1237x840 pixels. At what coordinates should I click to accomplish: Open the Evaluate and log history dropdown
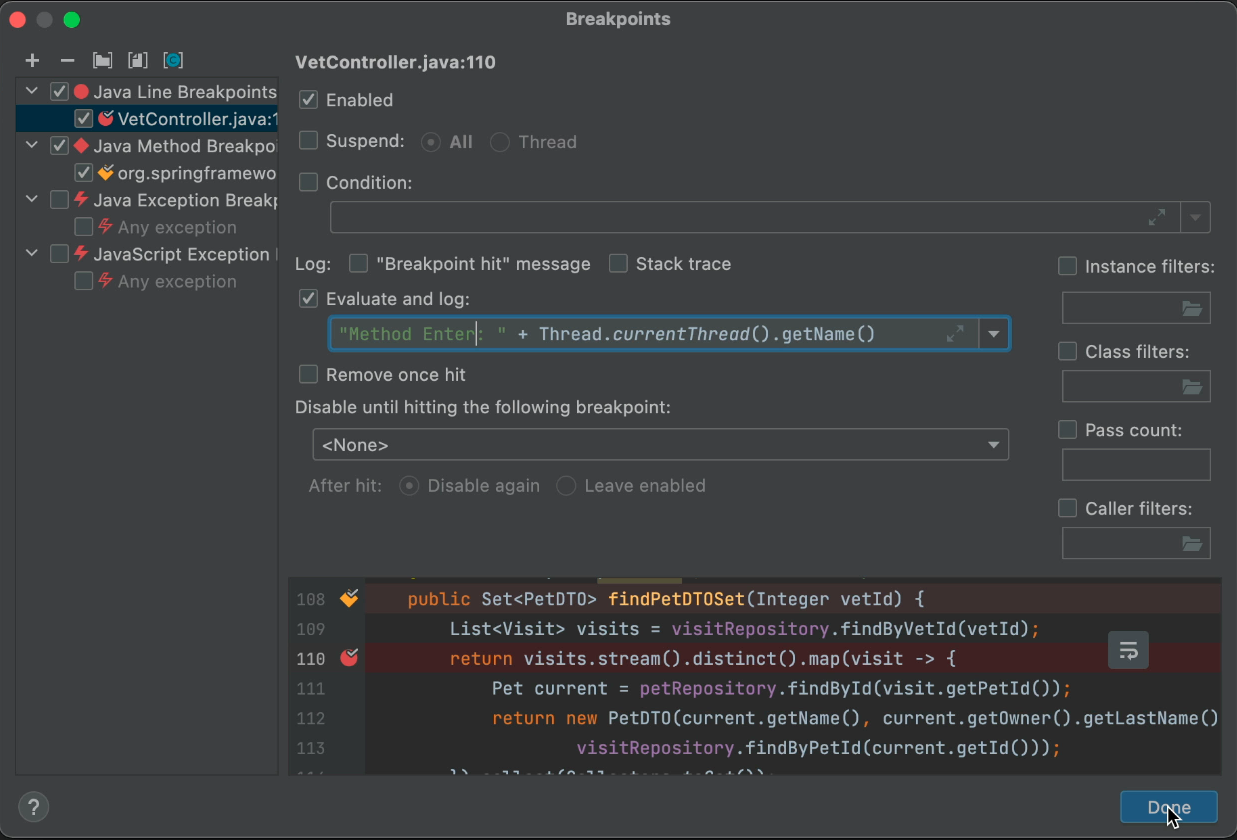994,334
